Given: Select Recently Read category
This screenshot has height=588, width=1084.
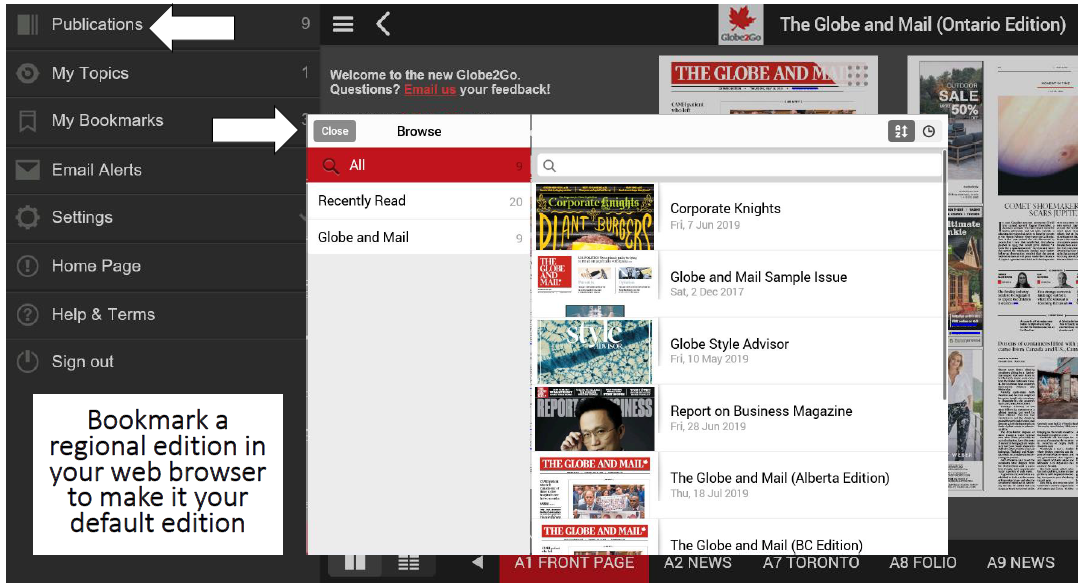Looking at the screenshot, I should [x=362, y=201].
